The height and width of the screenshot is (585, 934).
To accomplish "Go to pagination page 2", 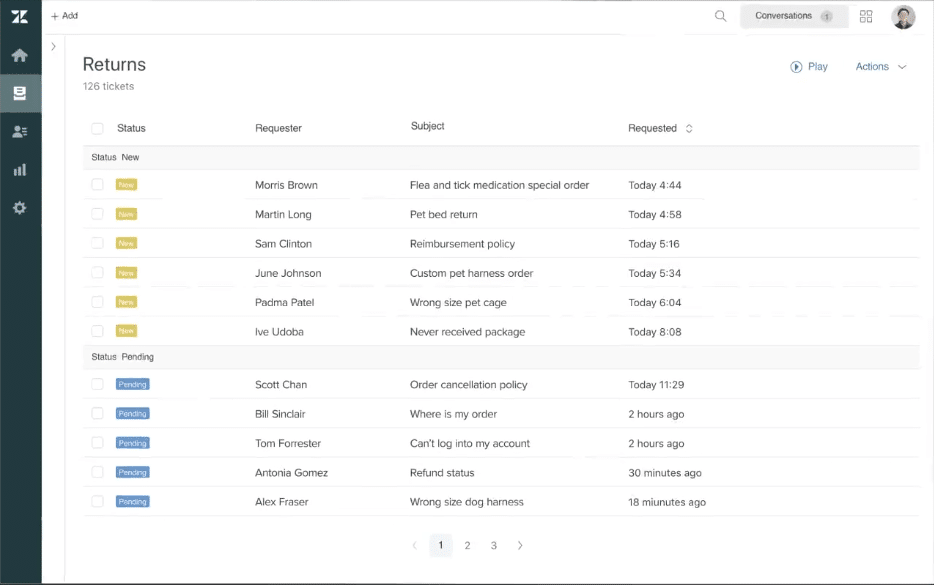I will pos(467,545).
